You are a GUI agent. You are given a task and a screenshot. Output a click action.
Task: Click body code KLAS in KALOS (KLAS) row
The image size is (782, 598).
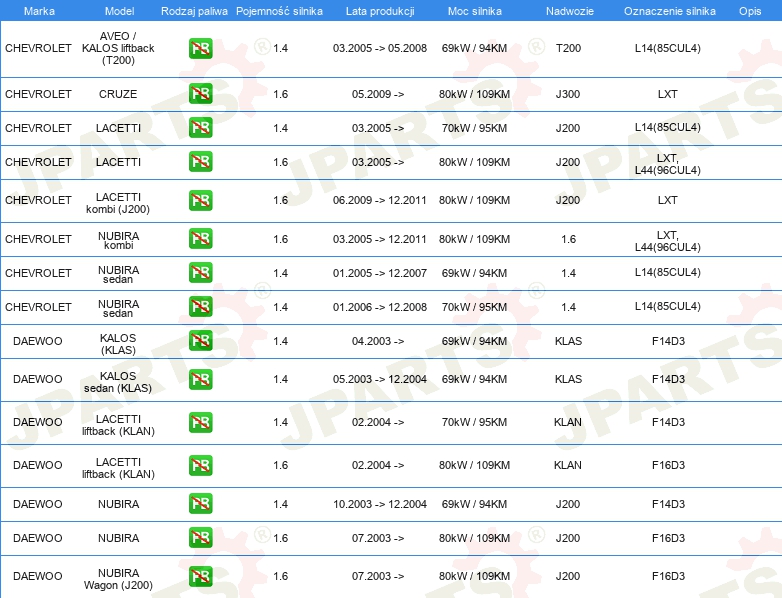point(569,341)
